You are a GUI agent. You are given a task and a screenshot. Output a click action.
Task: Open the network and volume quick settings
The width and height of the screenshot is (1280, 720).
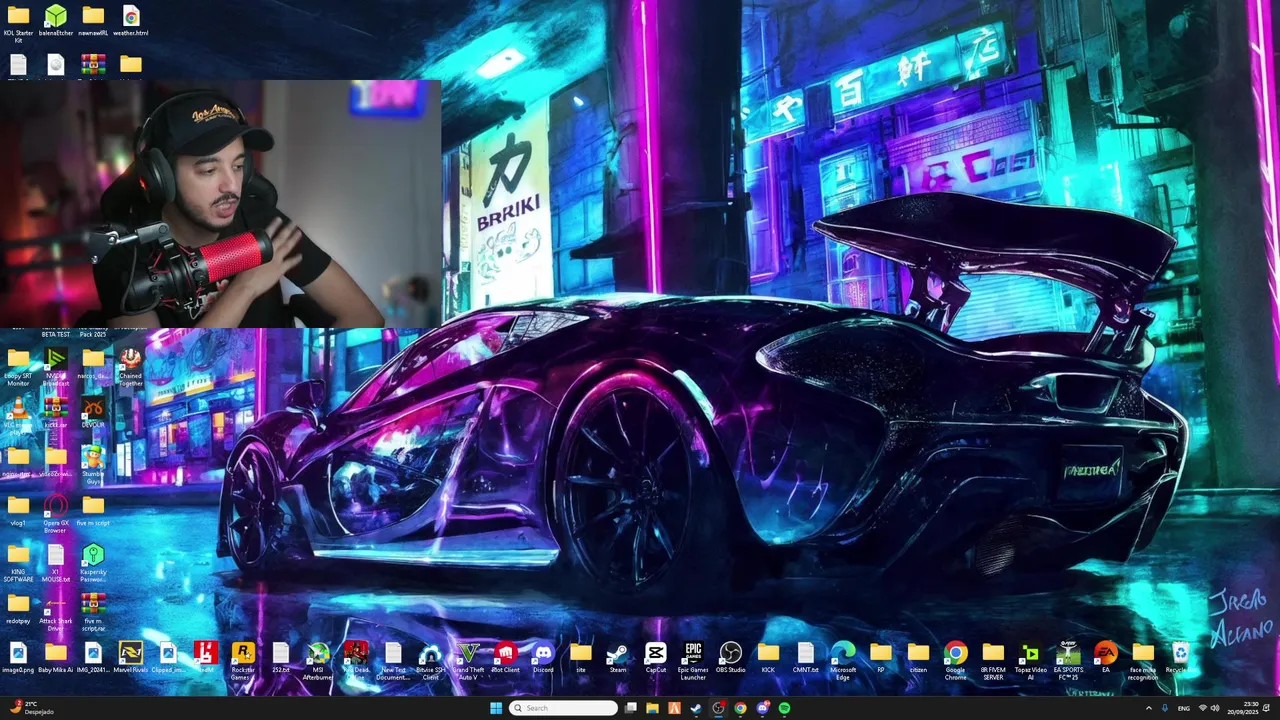click(x=1210, y=708)
